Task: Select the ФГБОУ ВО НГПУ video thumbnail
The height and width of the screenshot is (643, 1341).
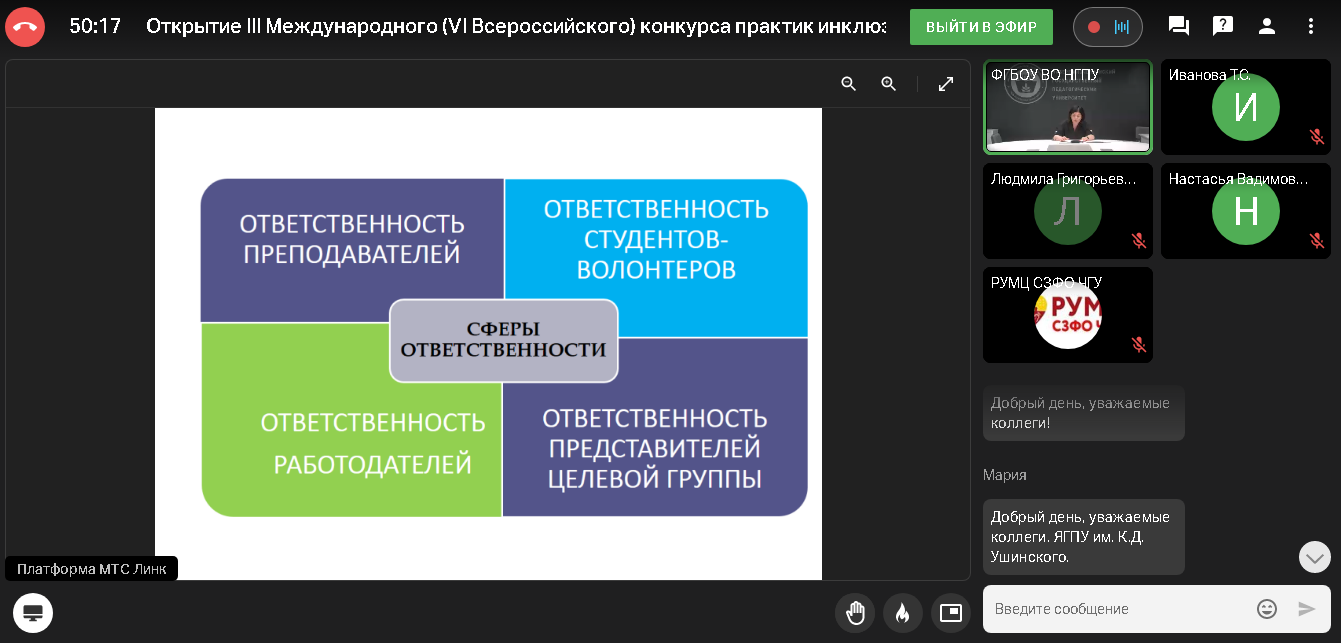Action: [x=1067, y=108]
